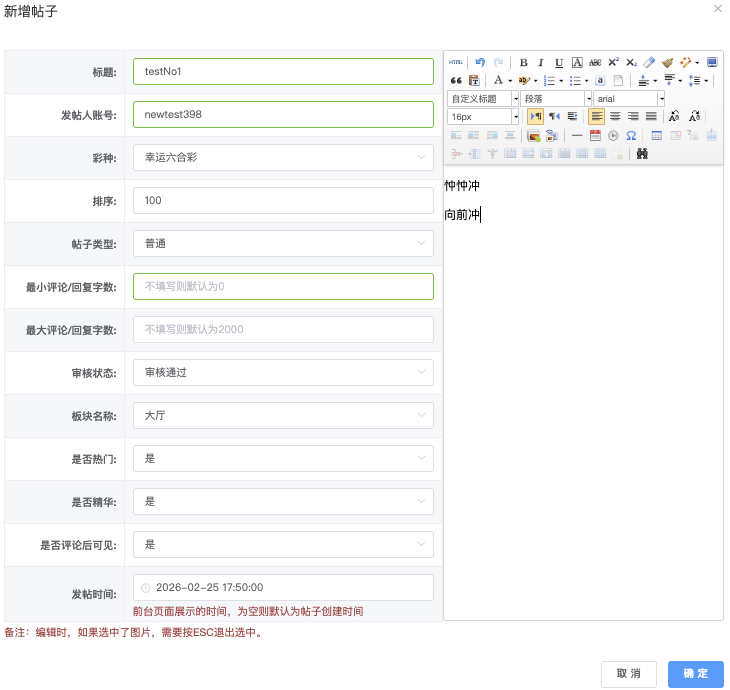The width and height of the screenshot is (730, 690).
Task: Click the undo icon in editor toolbar
Action: click(x=481, y=62)
